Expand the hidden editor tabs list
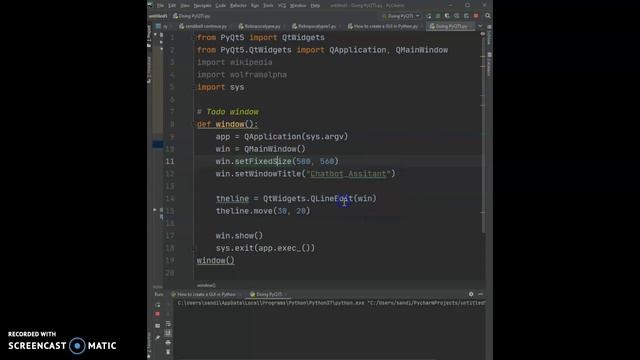The height and width of the screenshot is (360, 640). 480,26
